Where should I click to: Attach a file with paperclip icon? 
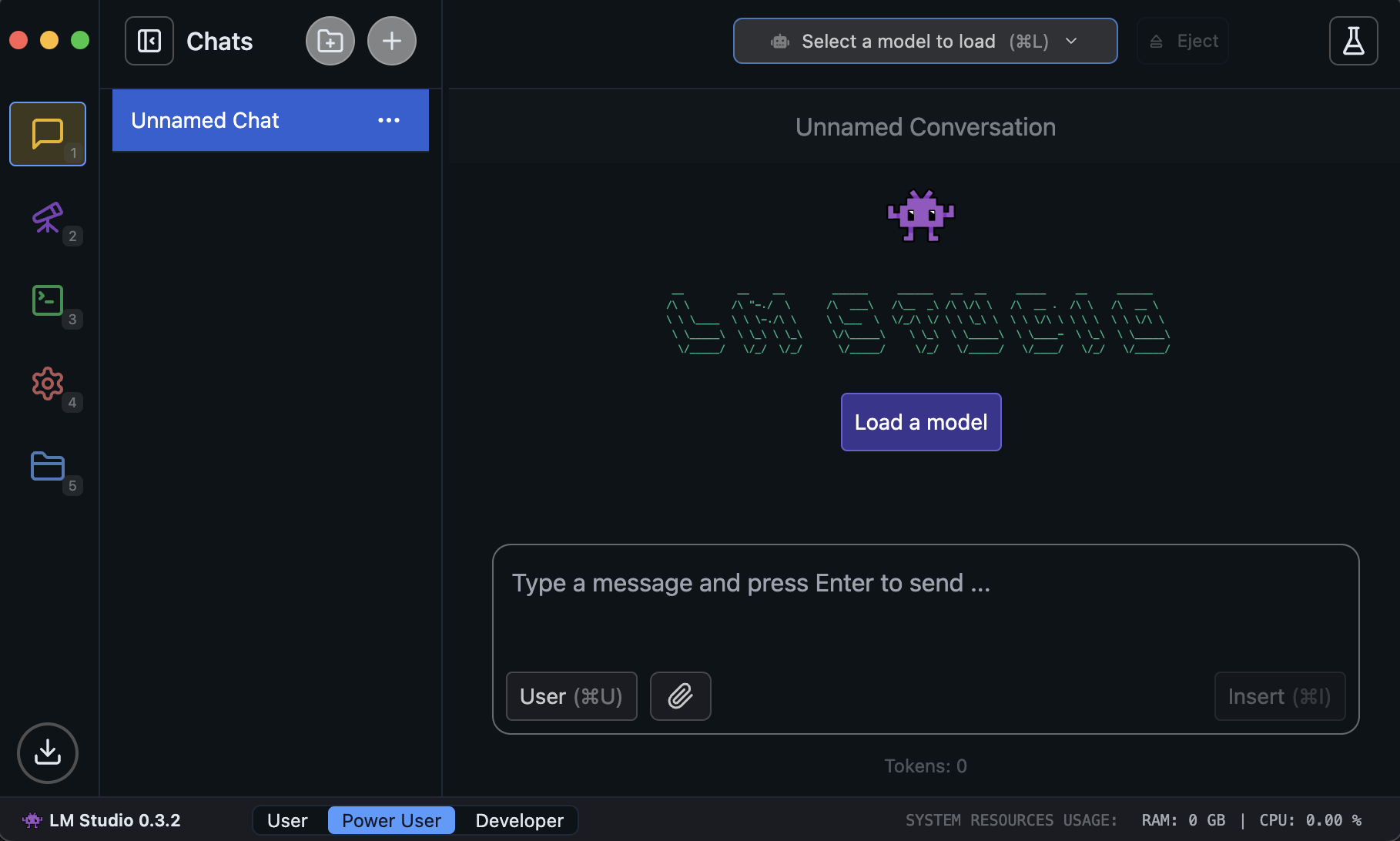click(x=681, y=696)
